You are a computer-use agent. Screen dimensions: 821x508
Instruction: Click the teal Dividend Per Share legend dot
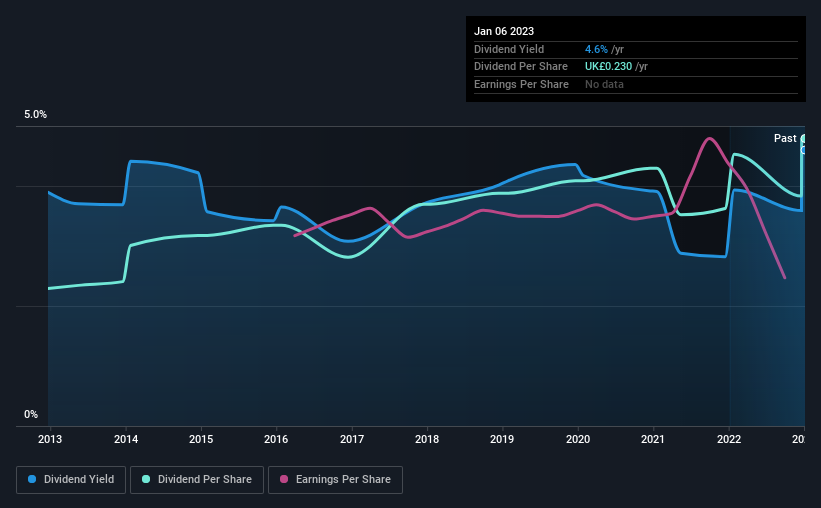point(146,479)
